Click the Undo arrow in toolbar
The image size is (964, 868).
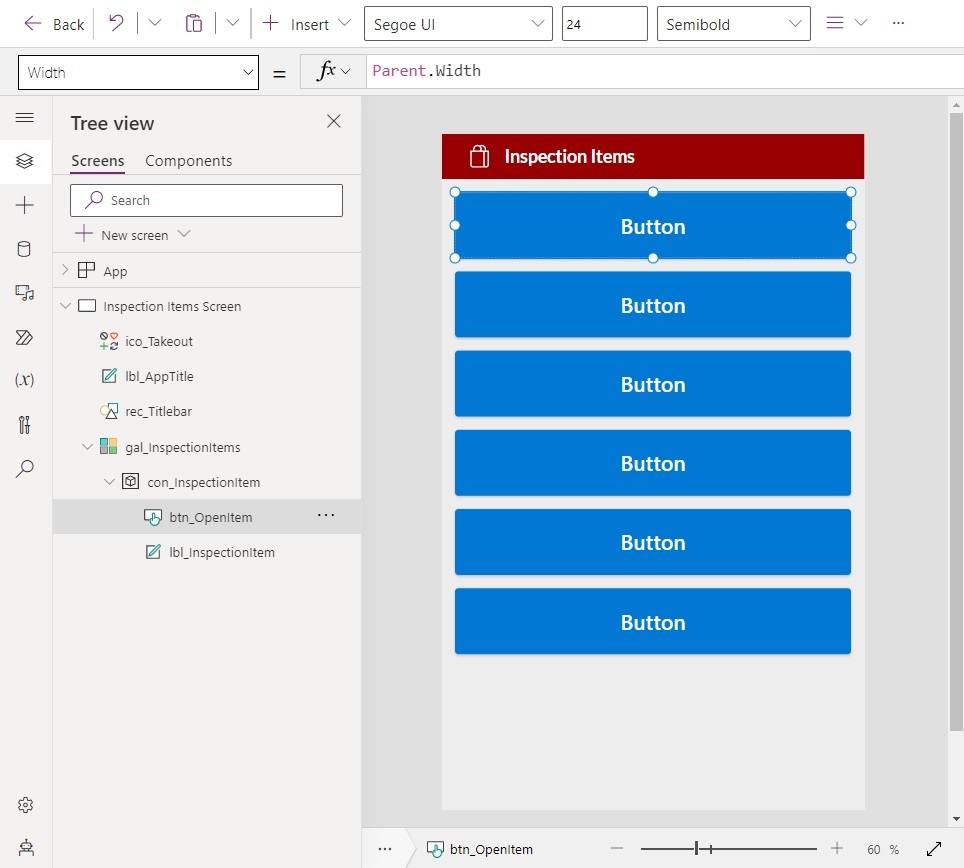tap(116, 23)
